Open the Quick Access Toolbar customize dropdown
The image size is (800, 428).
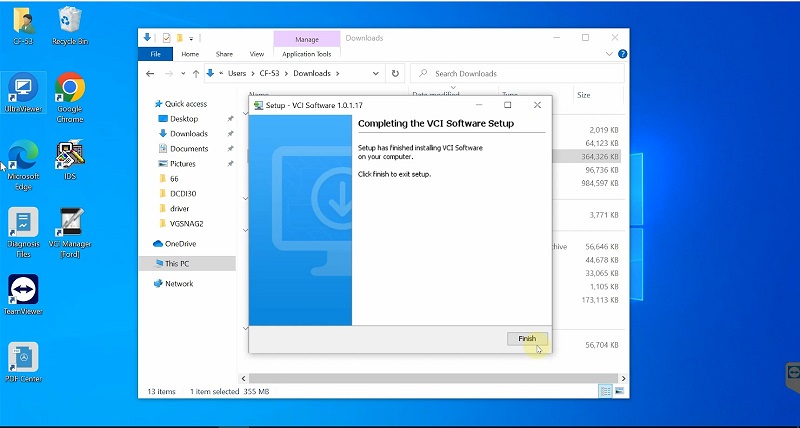(191, 38)
